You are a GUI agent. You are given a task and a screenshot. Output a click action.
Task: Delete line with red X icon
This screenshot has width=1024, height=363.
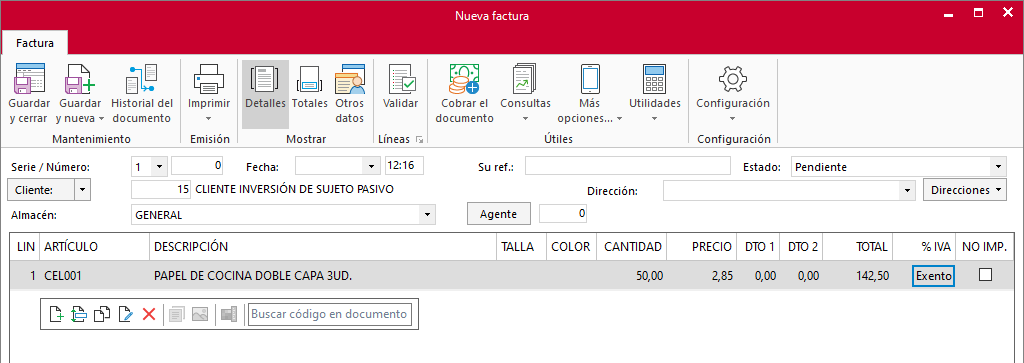pyautogui.click(x=149, y=314)
